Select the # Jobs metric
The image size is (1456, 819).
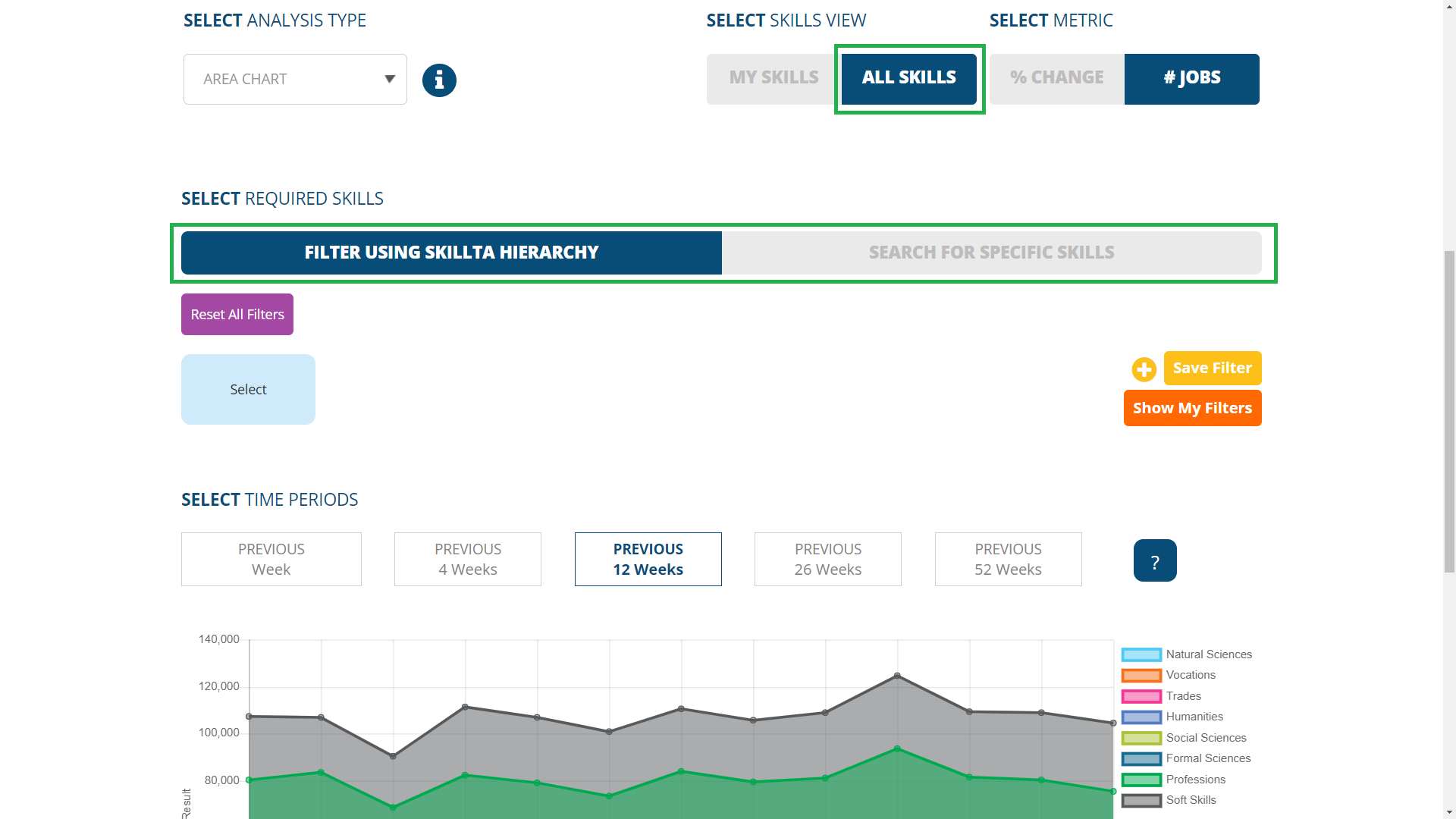click(1191, 78)
